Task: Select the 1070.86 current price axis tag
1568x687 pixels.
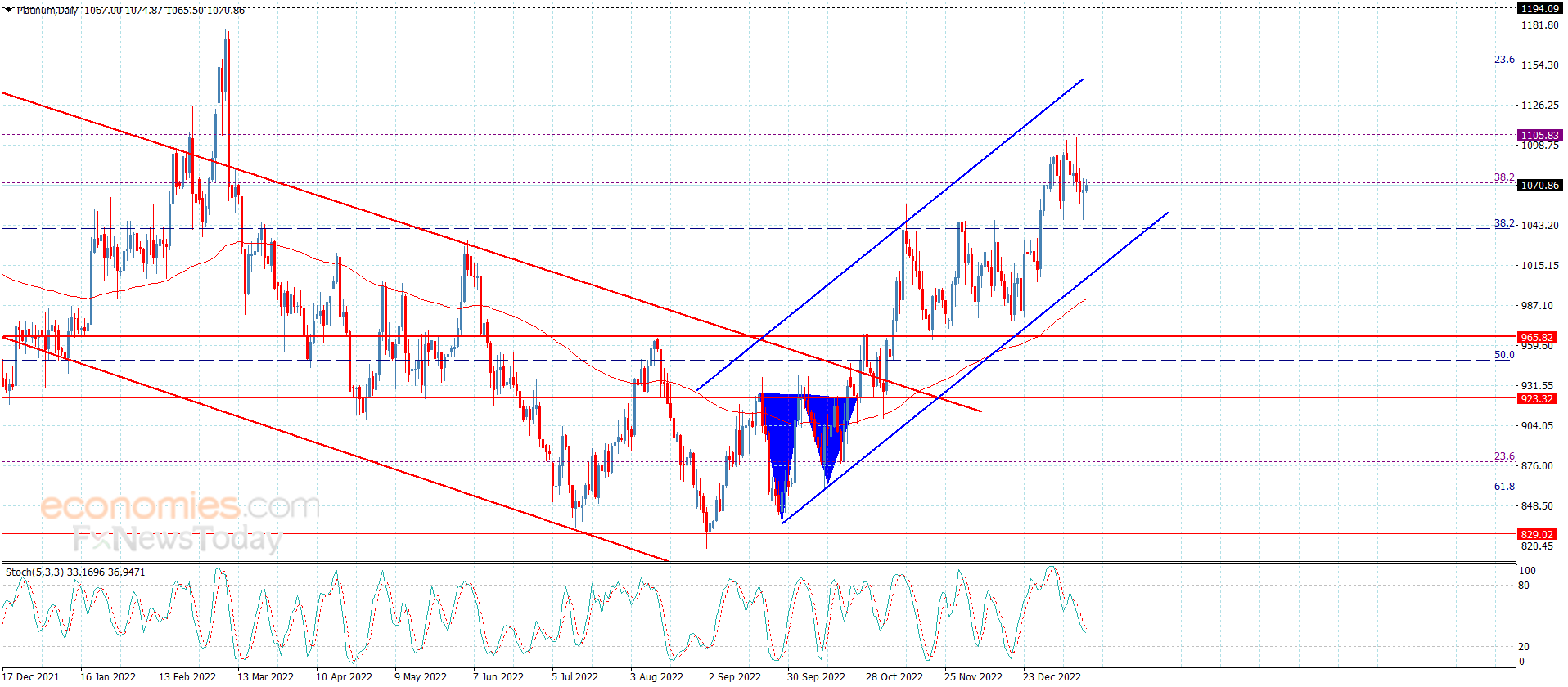Action: [1539, 186]
